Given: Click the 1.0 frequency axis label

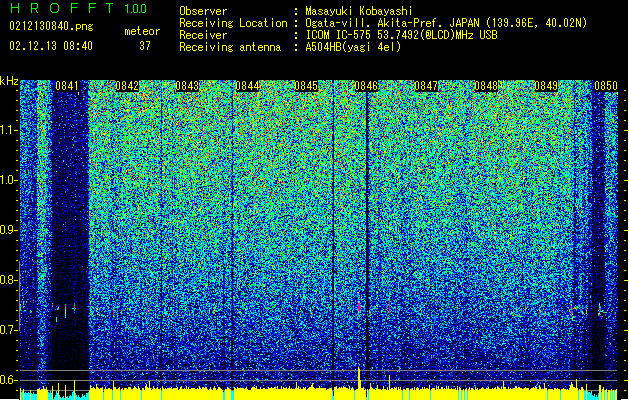Looking at the screenshot, I should click(x=8, y=180).
